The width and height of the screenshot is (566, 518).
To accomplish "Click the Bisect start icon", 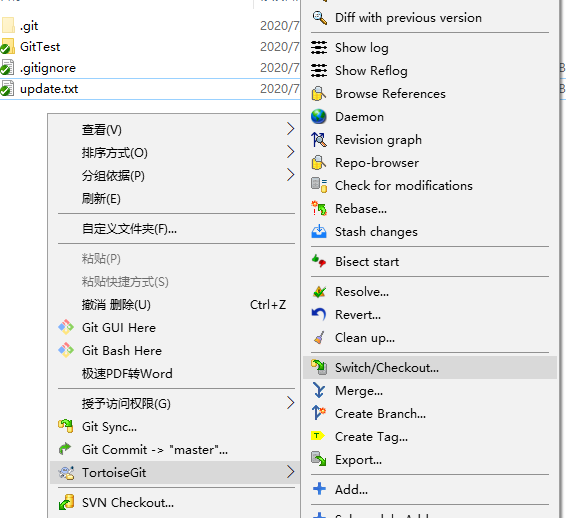I will (x=319, y=261).
